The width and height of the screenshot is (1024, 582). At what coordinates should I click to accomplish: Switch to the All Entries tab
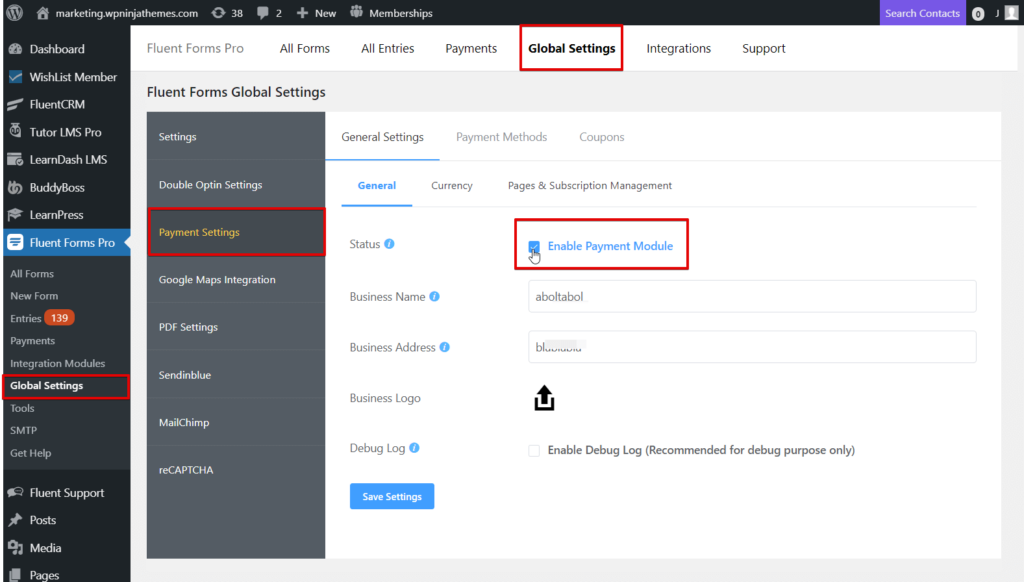pyautogui.click(x=388, y=48)
